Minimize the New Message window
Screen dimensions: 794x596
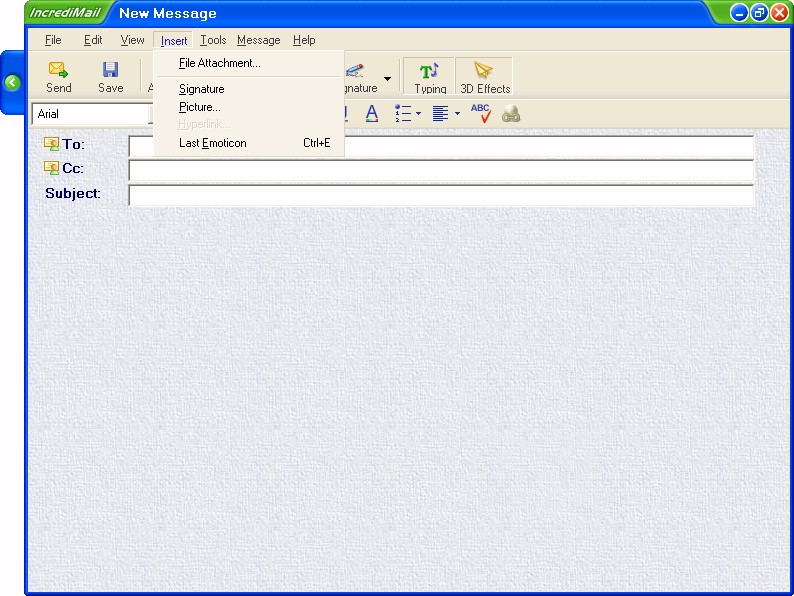pos(739,13)
